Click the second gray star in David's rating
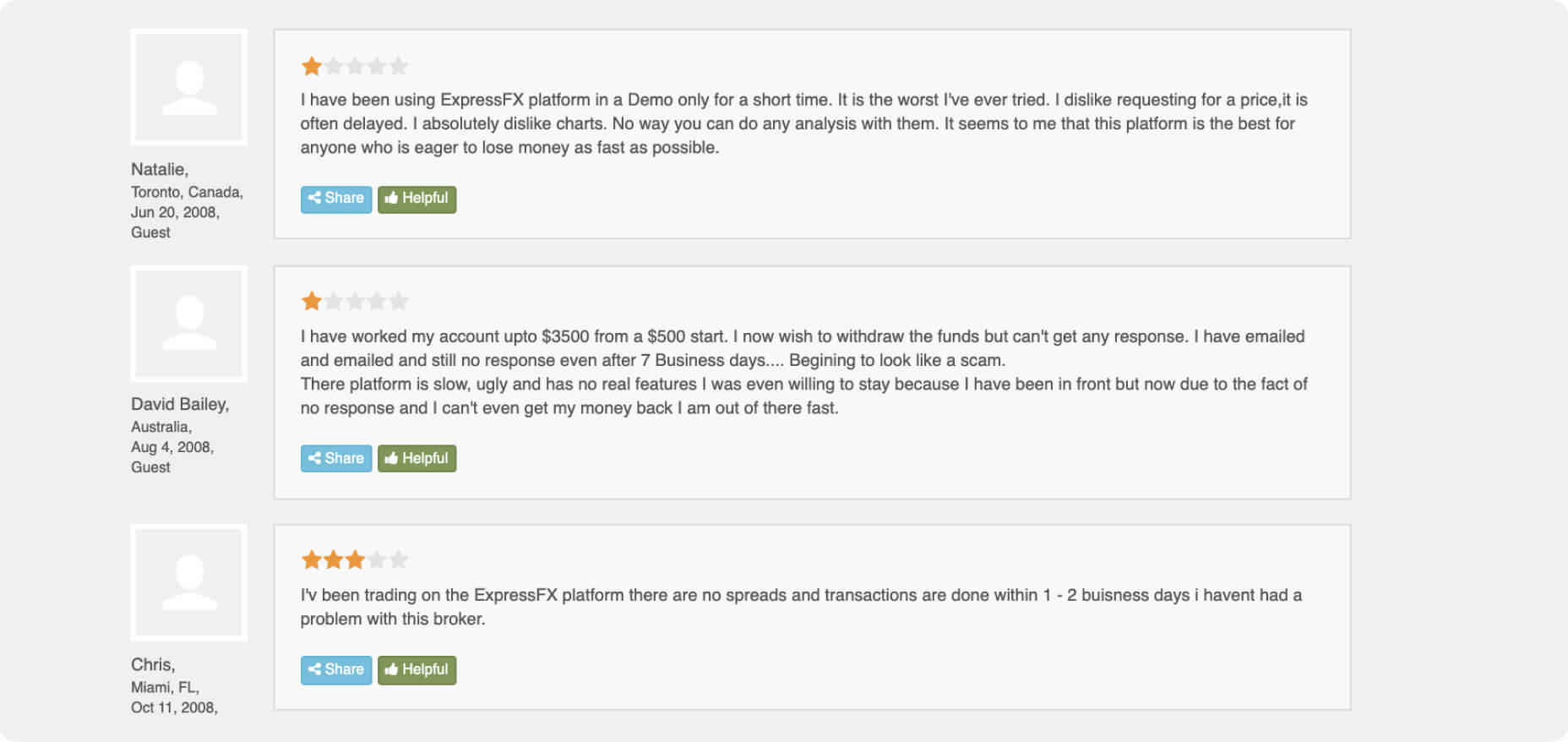The width and height of the screenshot is (1568, 742). coord(334,301)
